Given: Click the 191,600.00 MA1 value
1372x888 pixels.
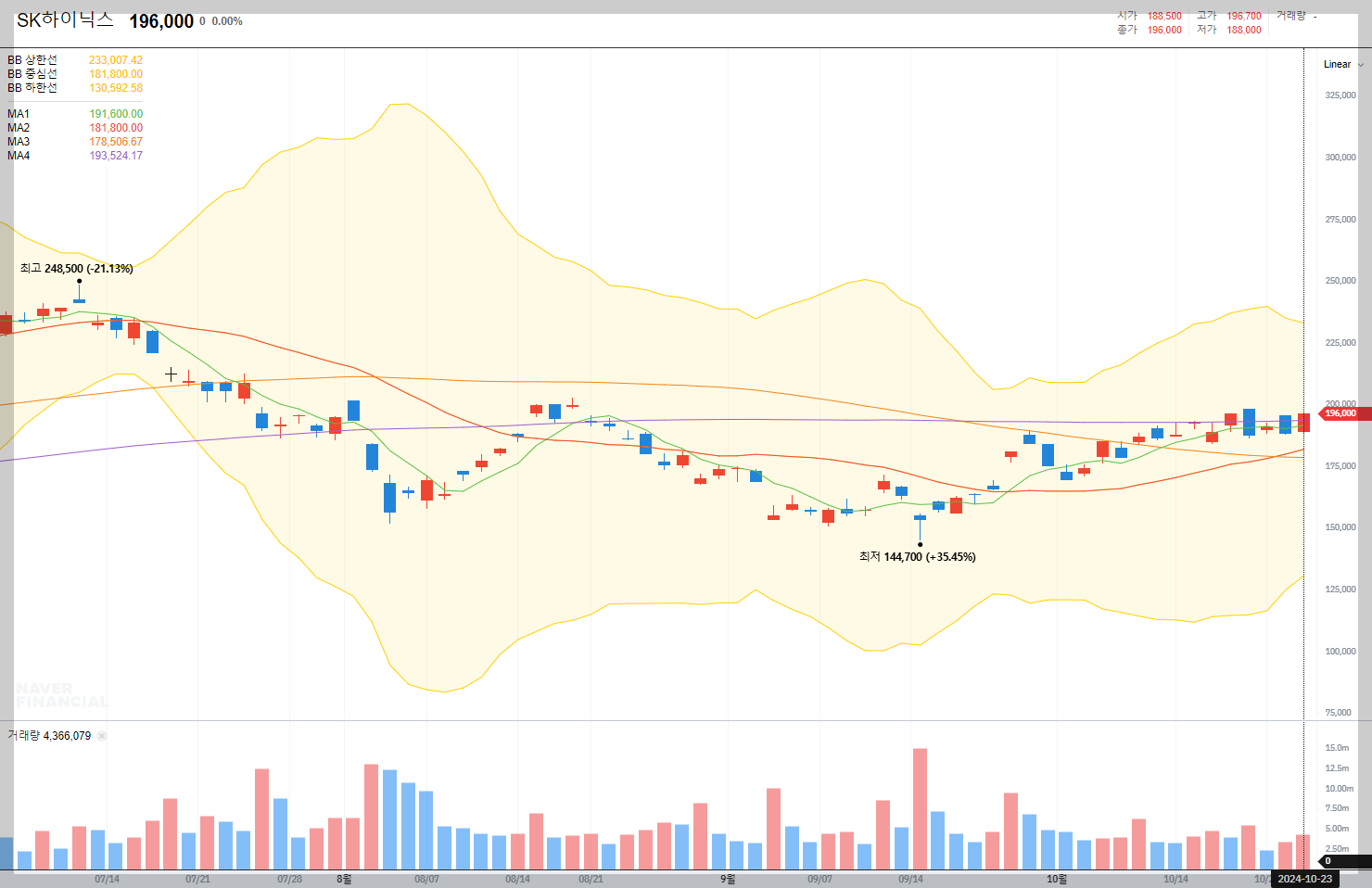Looking at the screenshot, I should tap(116, 114).
